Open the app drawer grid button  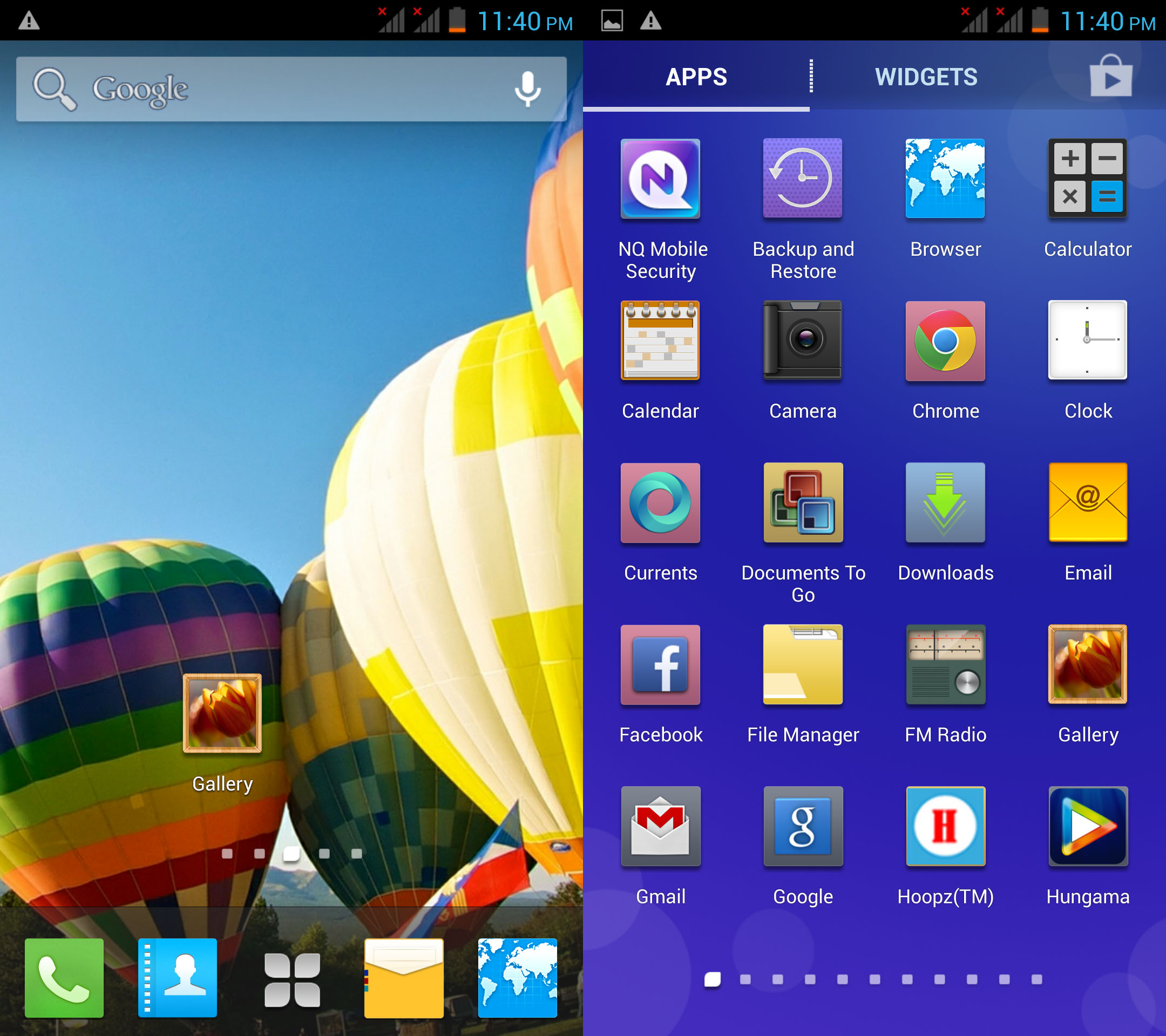click(x=291, y=979)
